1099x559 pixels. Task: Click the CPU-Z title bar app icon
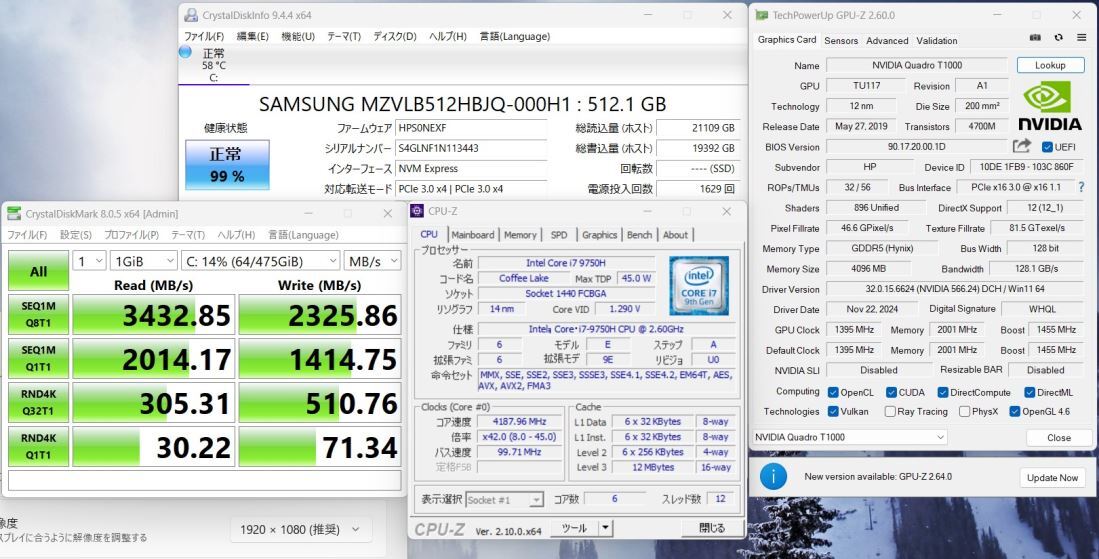(x=418, y=211)
